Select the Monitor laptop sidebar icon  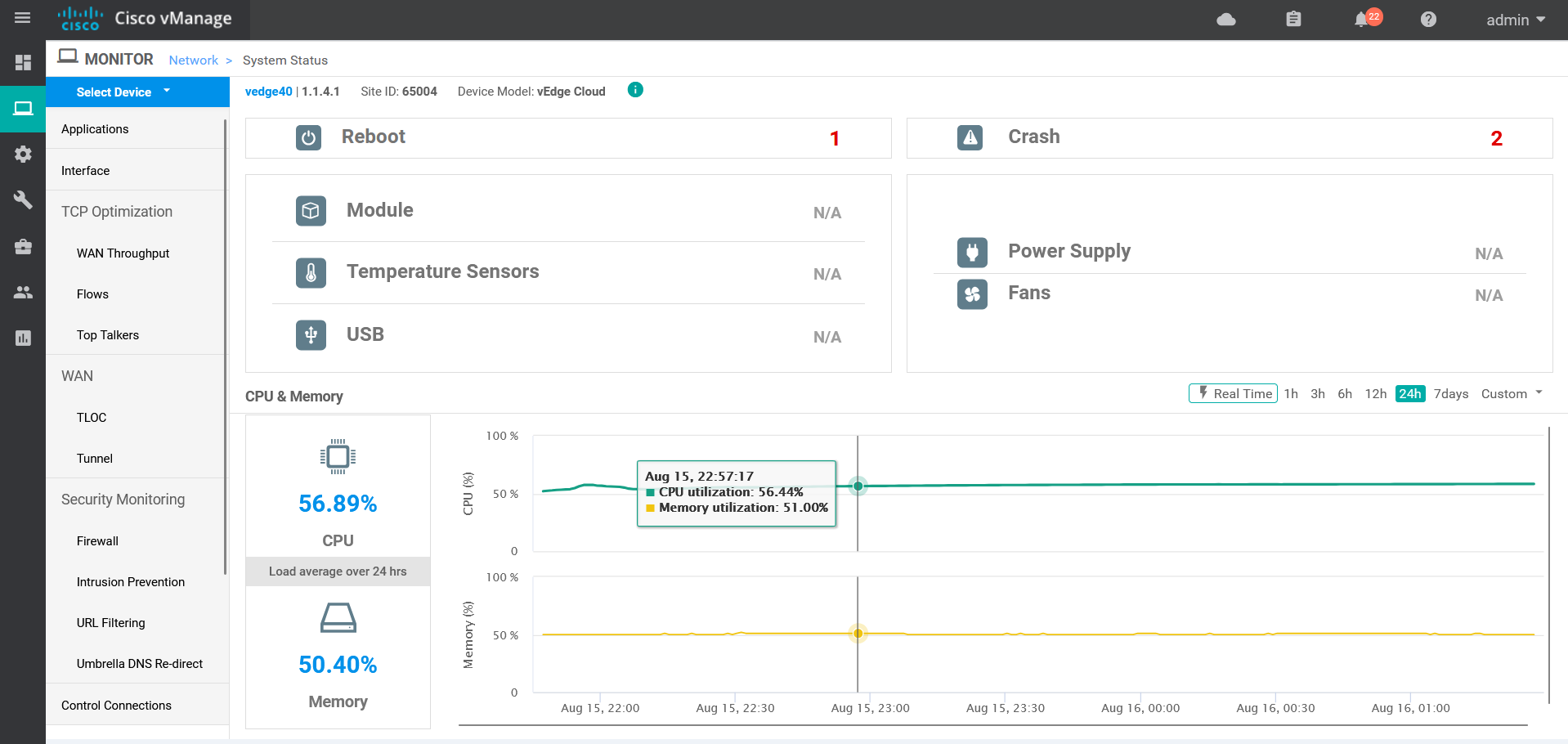tap(23, 109)
